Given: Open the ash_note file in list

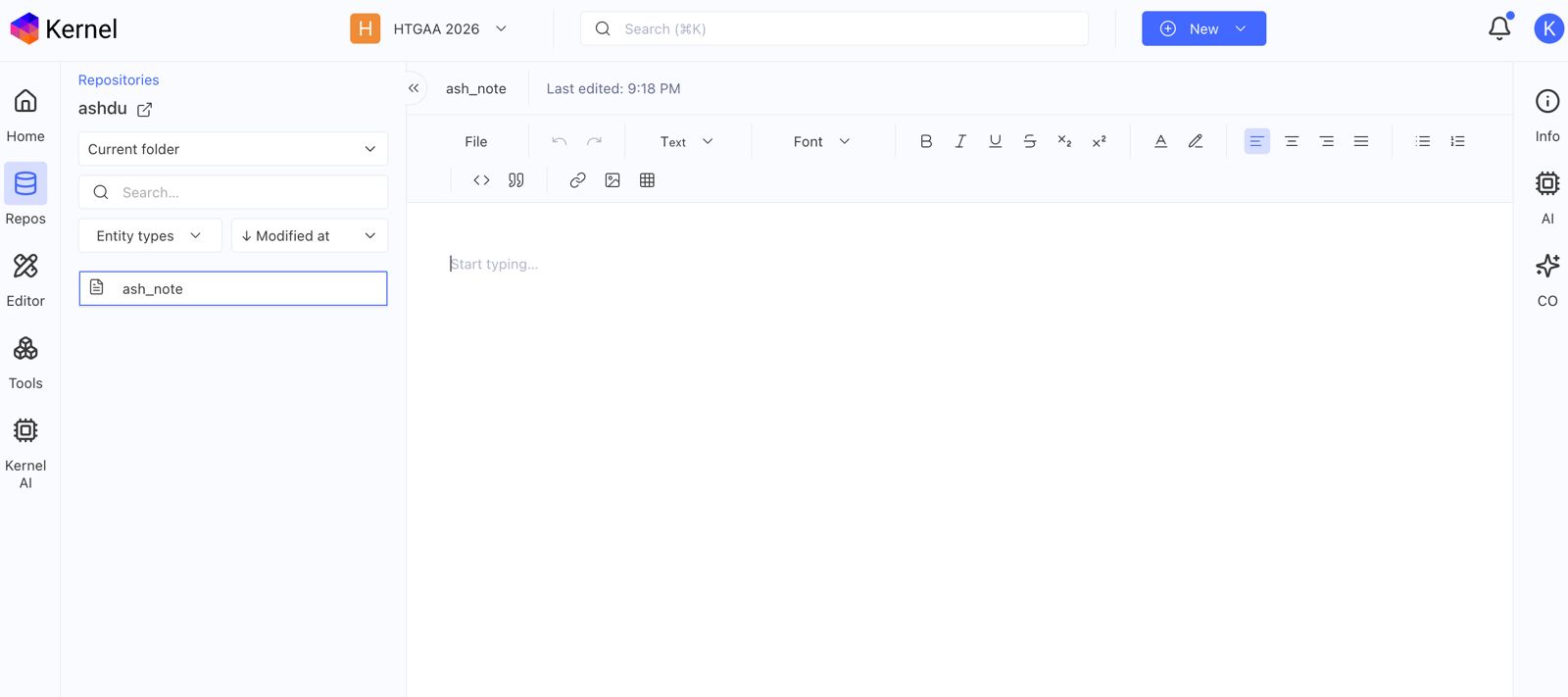Looking at the screenshot, I should click(x=233, y=288).
